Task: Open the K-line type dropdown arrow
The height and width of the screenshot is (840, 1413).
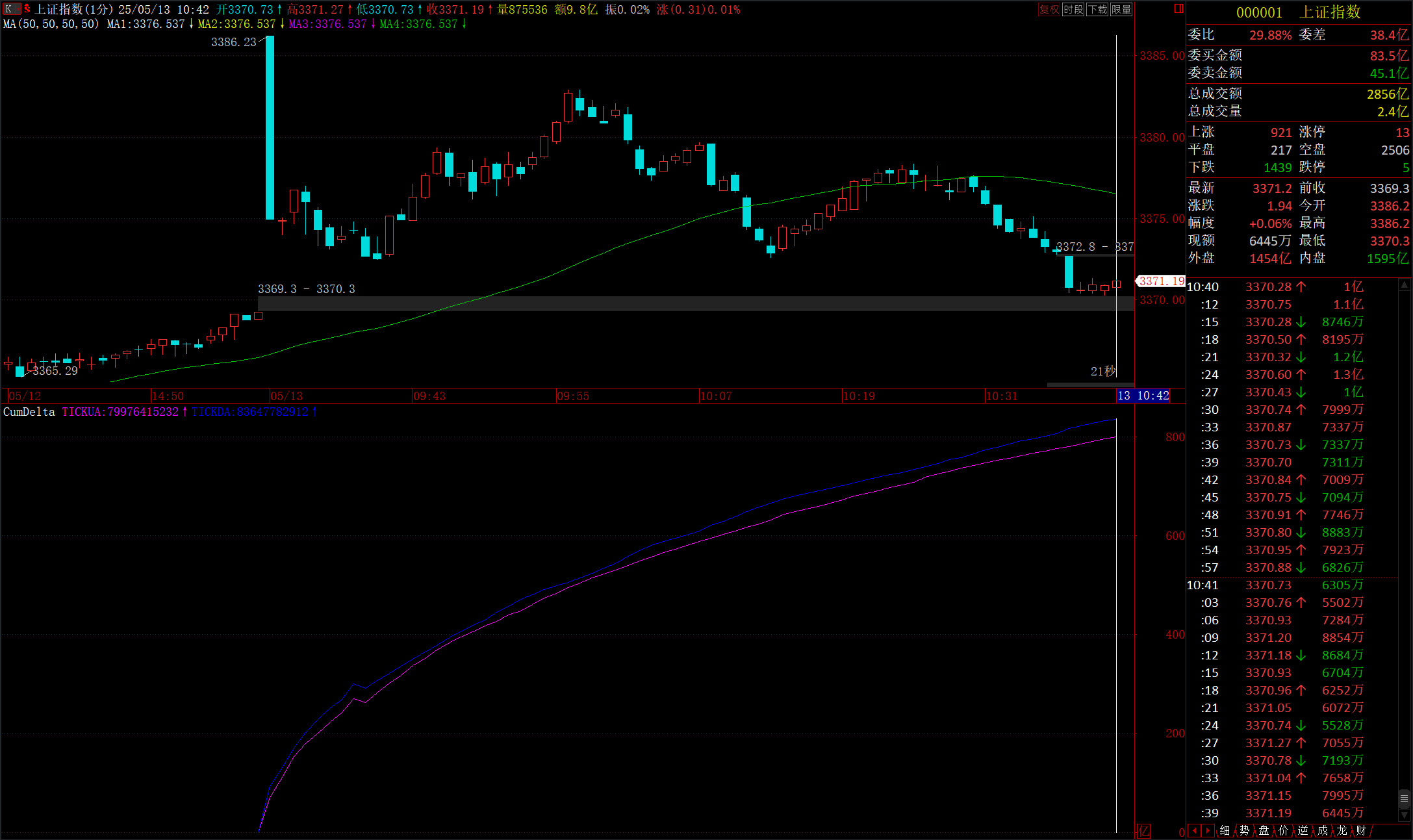Action: (x=18, y=9)
